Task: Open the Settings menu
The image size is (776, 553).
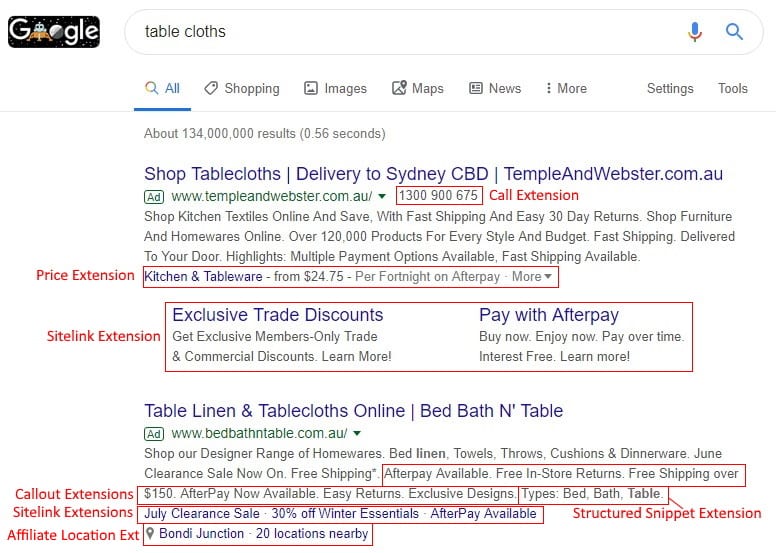Action: click(670, 89)
